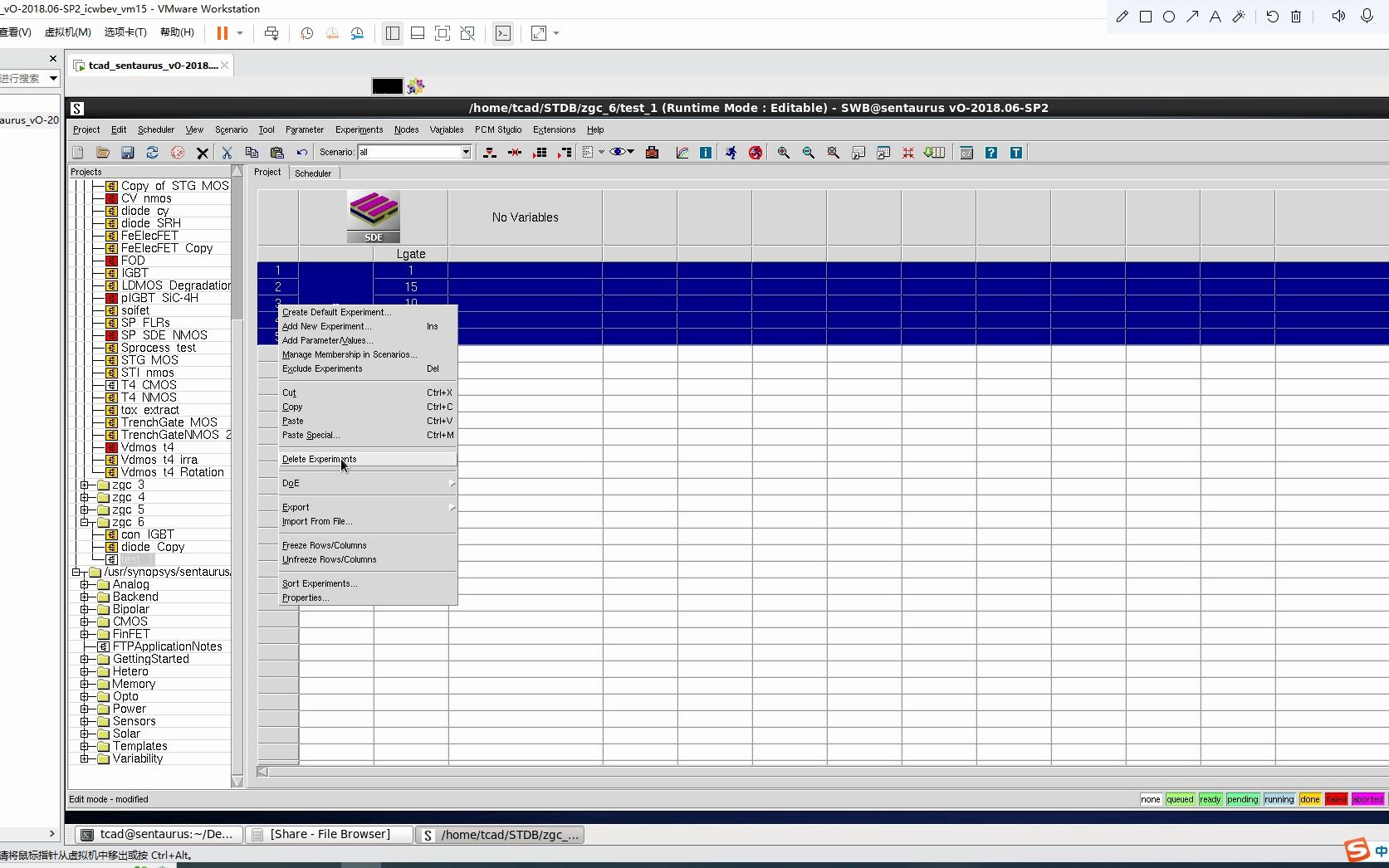Click the Lgate column header

coord(411,254)
